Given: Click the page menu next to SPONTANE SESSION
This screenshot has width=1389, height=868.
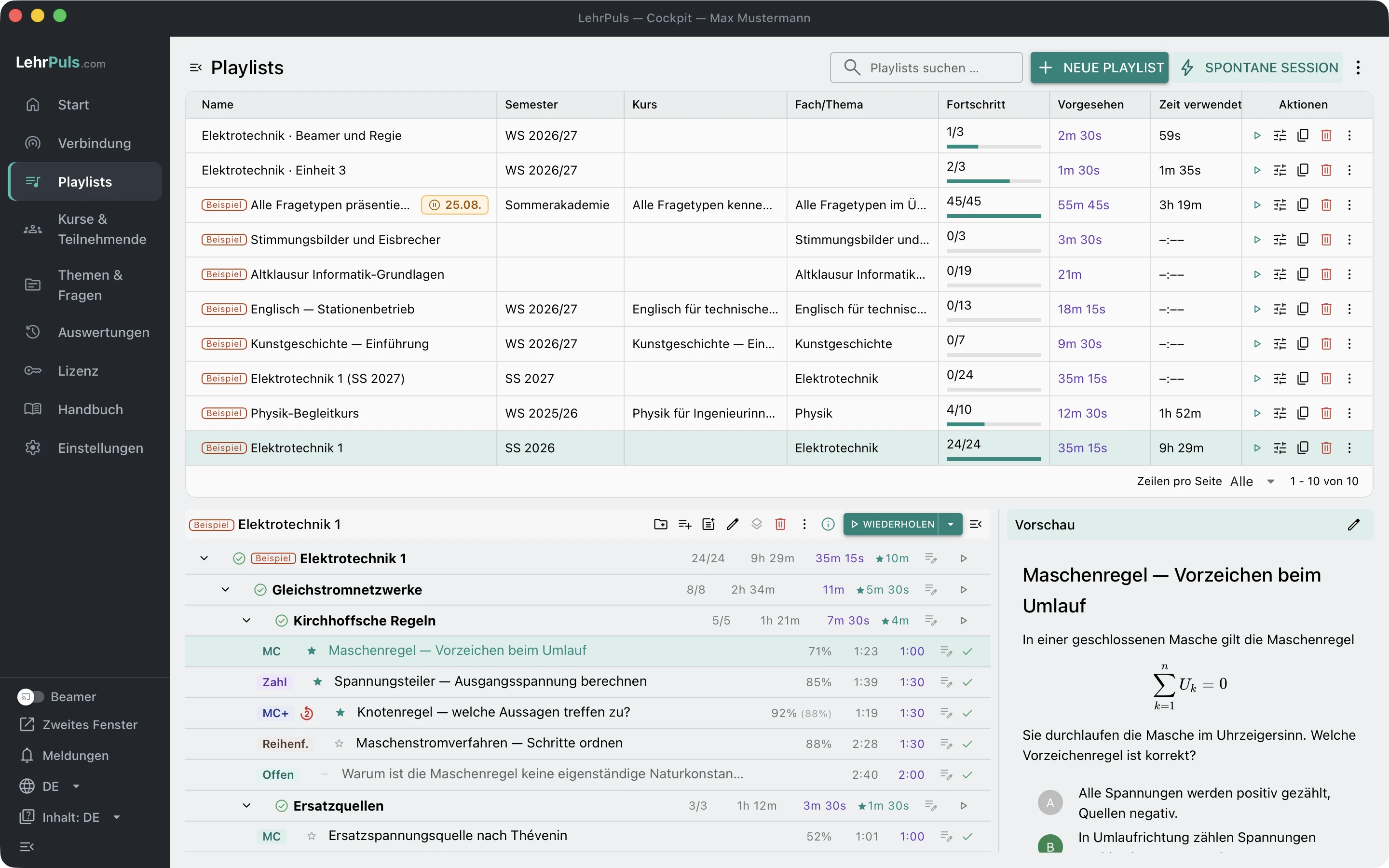Looking at the screenshot, I should tap(1358, 68).
